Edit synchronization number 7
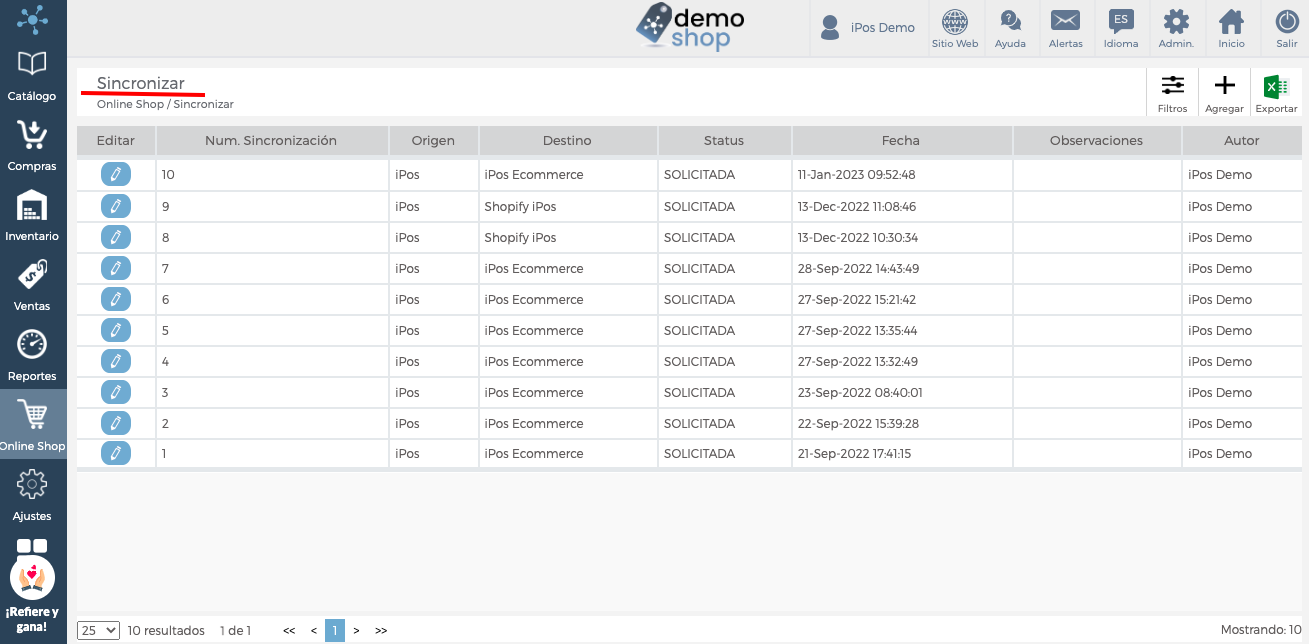The image size is (1309, 644). [116, 268]
